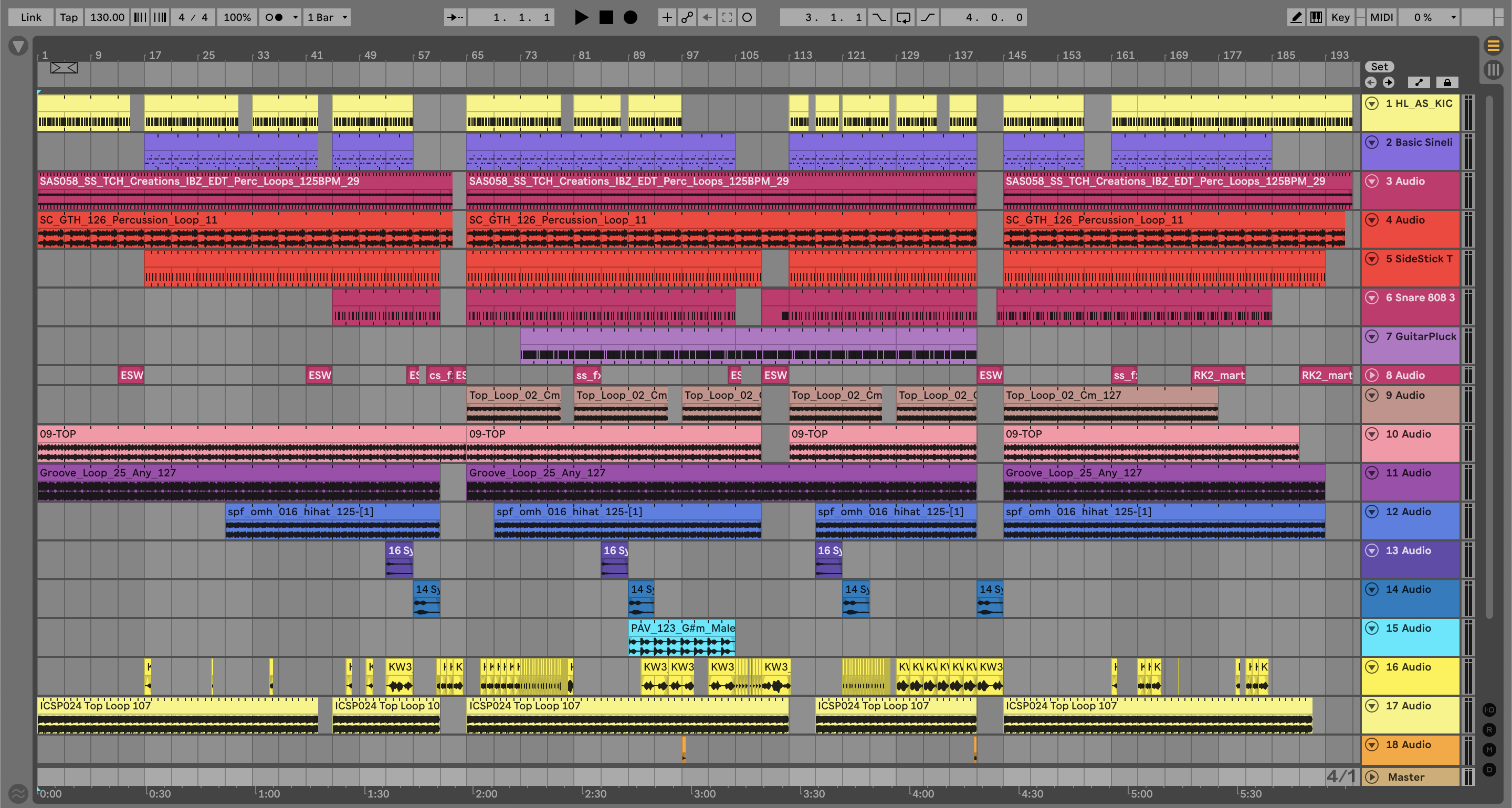
Task: Click the Re-enable Automation arrow icon
Action: click(x=707, y=18)
